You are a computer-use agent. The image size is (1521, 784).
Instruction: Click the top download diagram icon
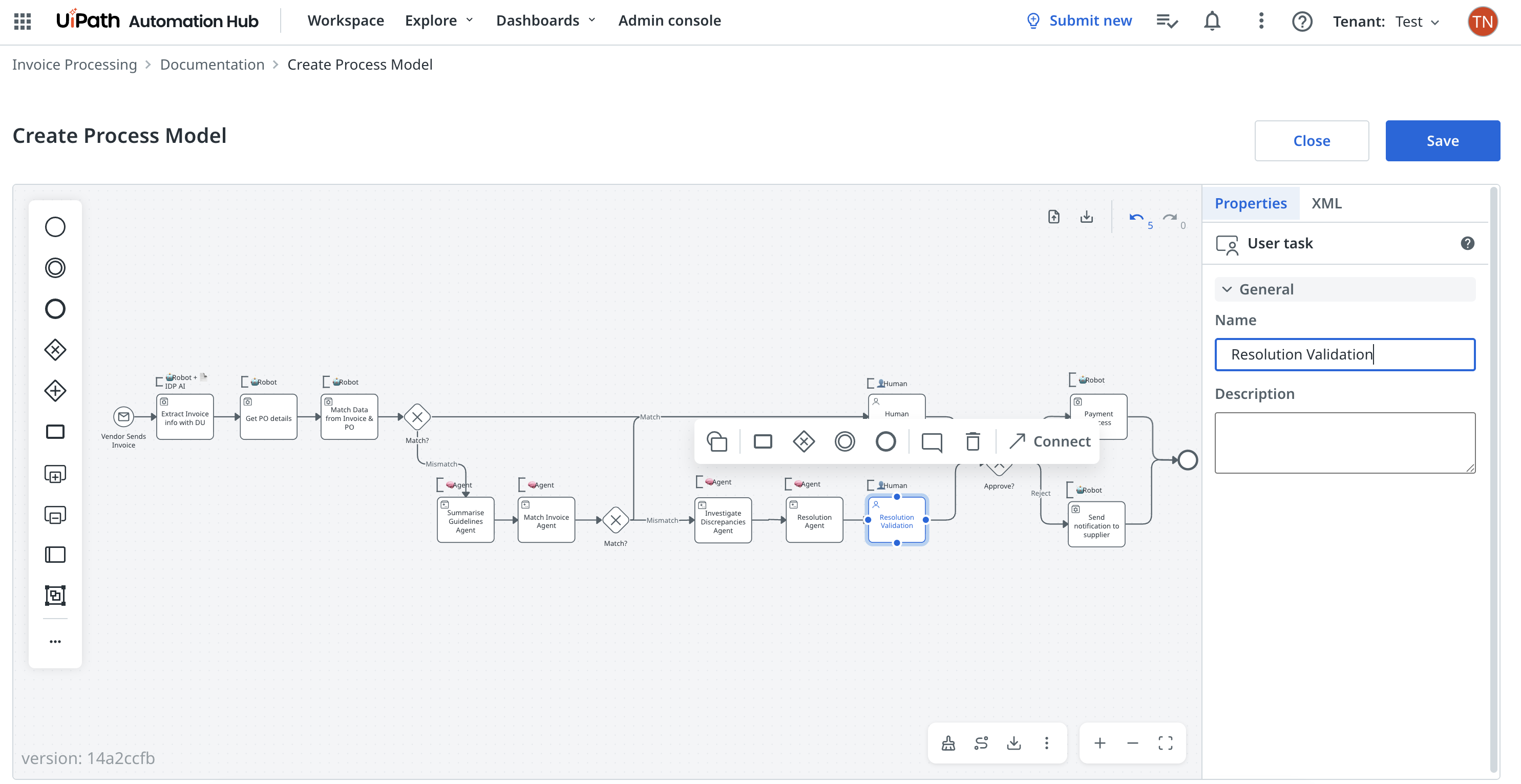coord(1086,217)
